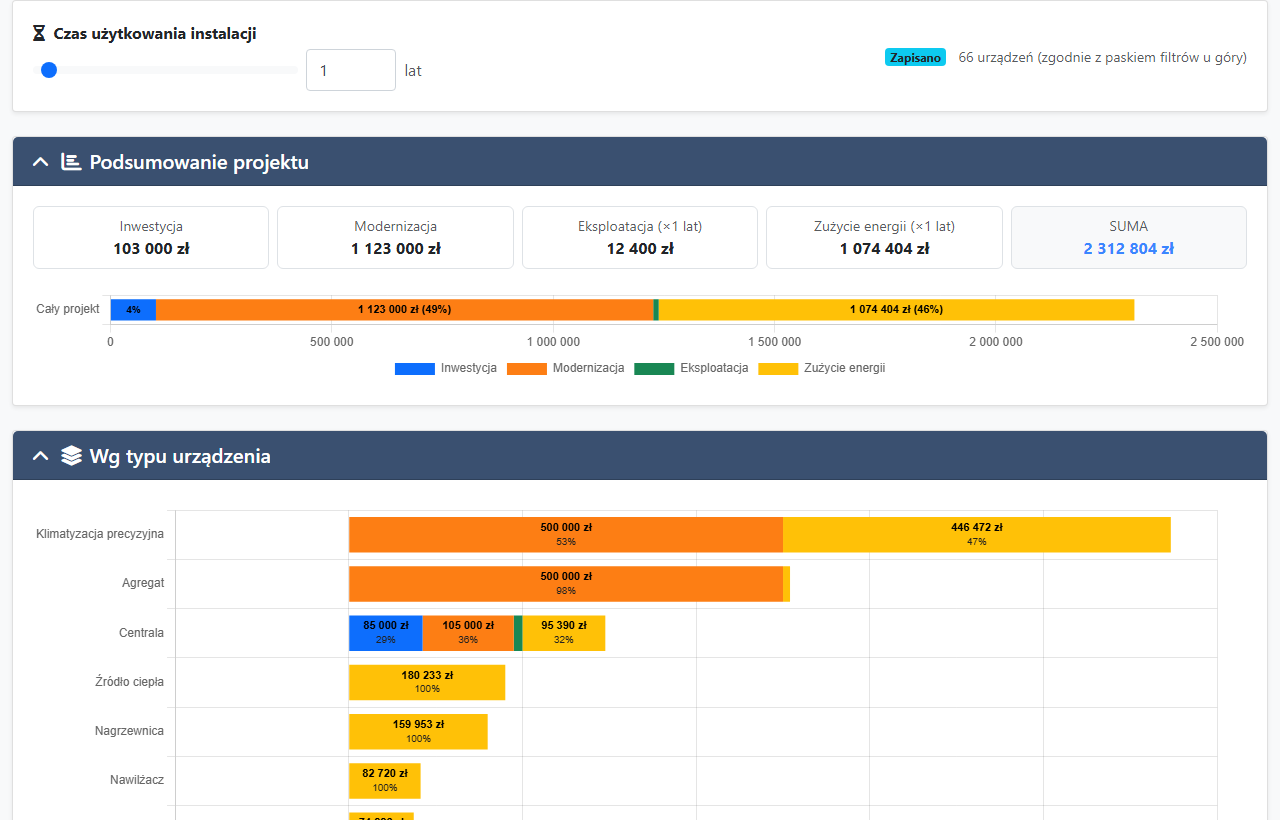Screen dimensions: 1280x820
Task: Collapse the Wg typu urządzenia section
Action: point(41,456)
